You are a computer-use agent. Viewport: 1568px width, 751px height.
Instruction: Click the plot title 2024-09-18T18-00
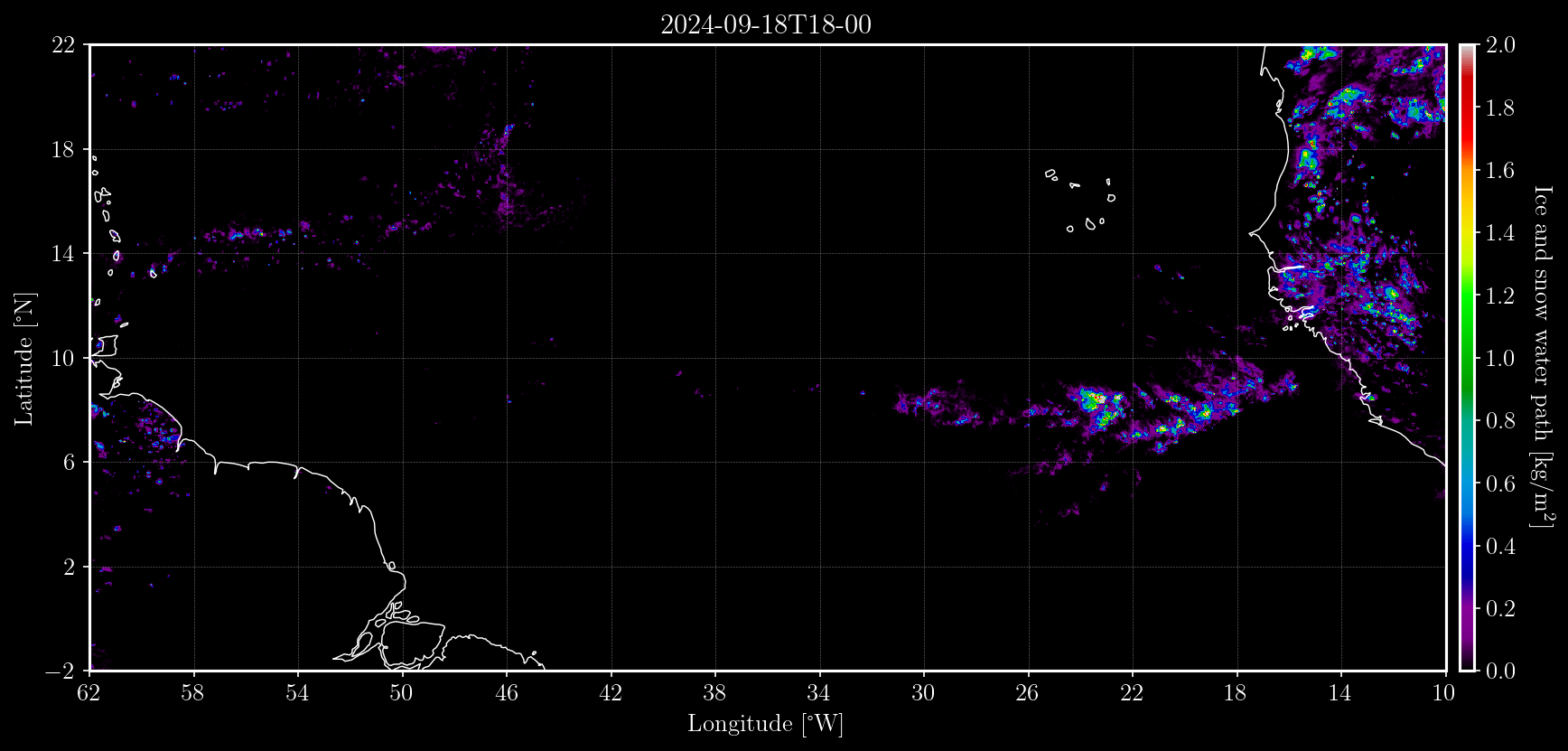pos(766,24)
